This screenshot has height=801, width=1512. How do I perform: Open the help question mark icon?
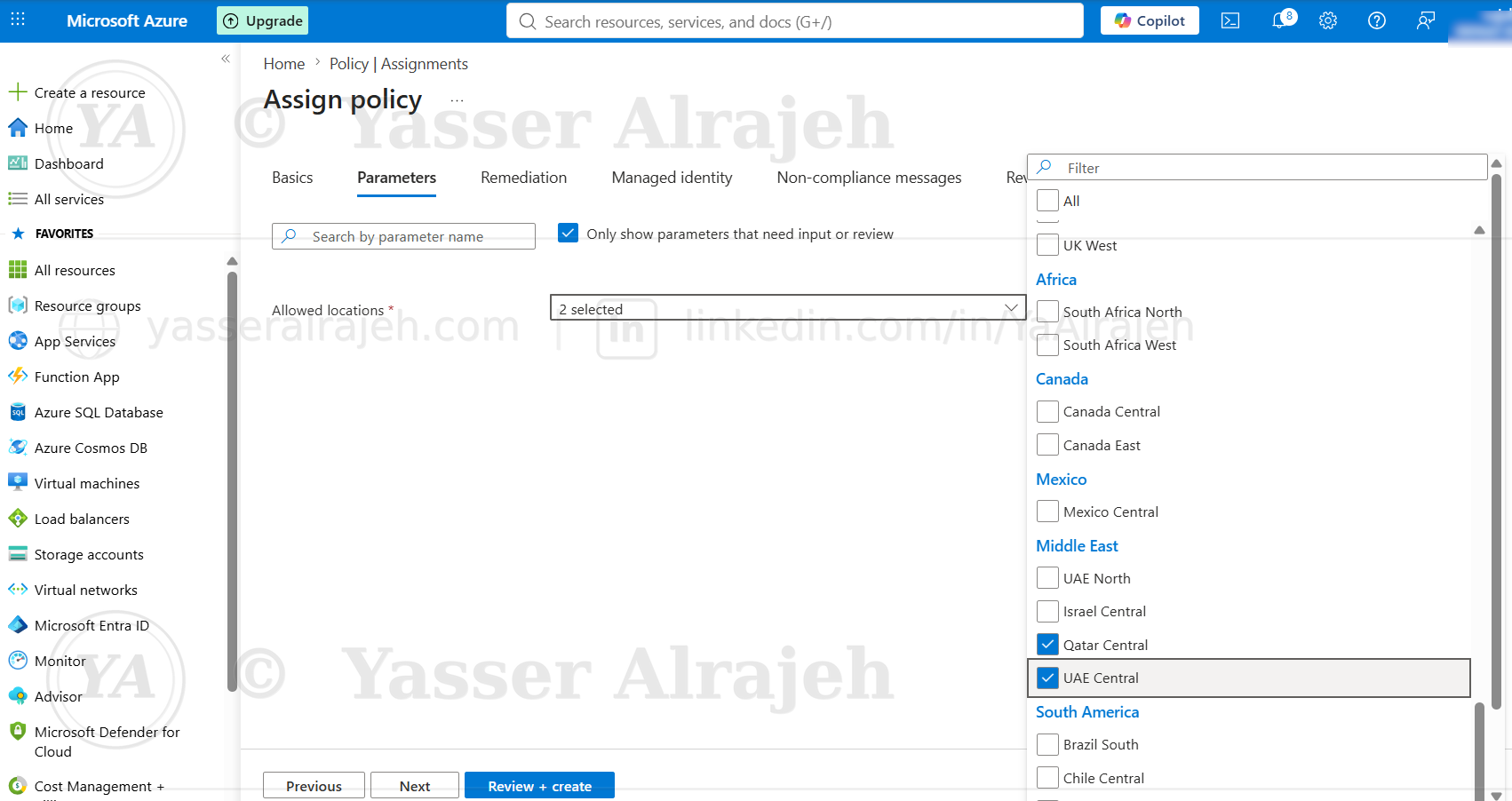1377,20
